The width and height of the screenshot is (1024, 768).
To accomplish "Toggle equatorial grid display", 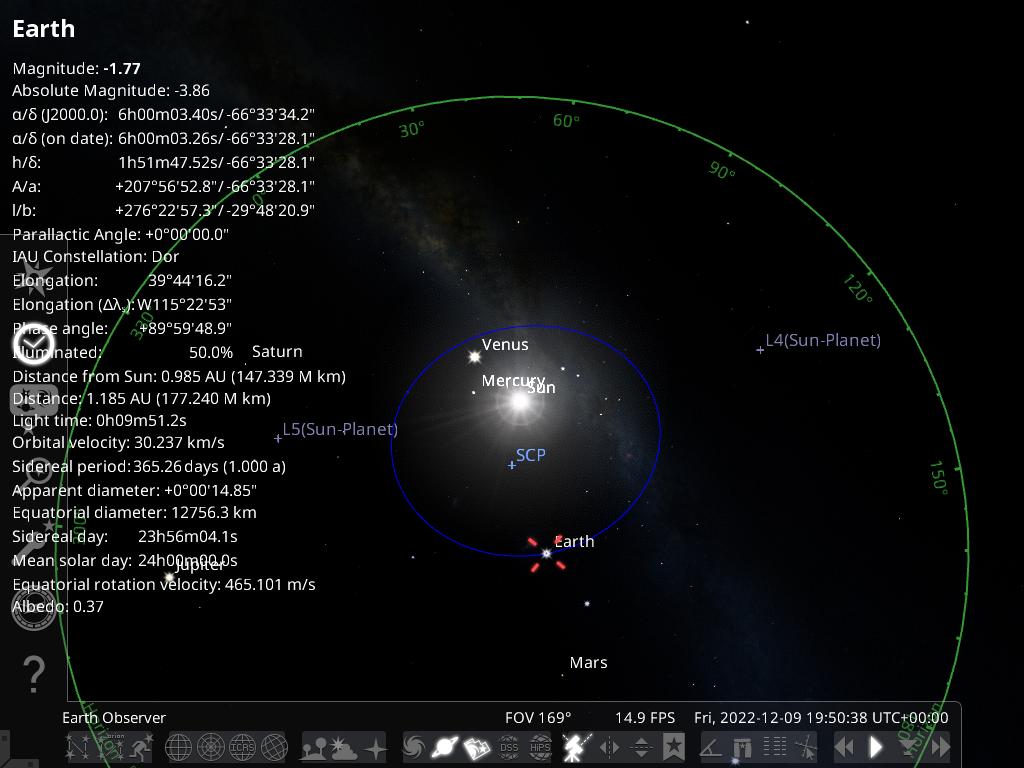I will [178, 746].
